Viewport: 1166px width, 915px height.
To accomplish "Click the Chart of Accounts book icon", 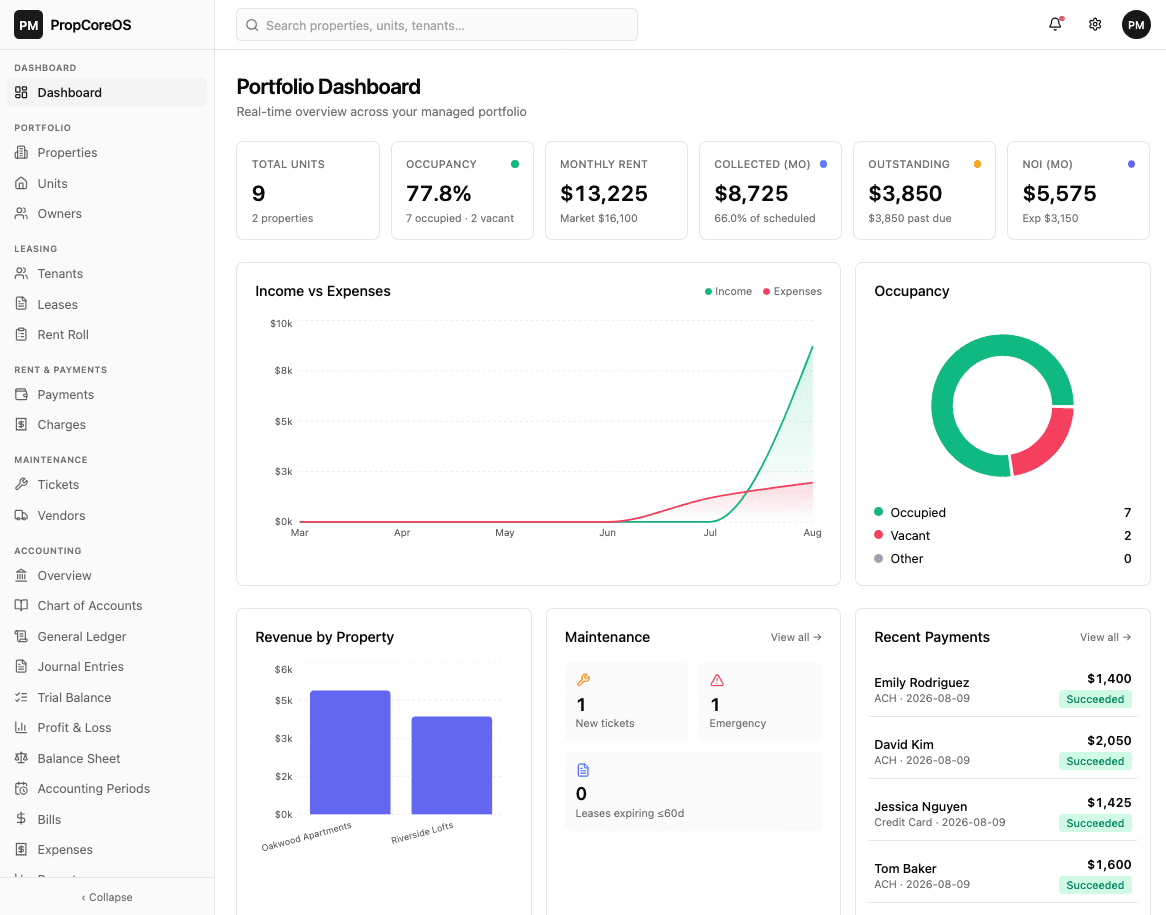I will (22, 606).
